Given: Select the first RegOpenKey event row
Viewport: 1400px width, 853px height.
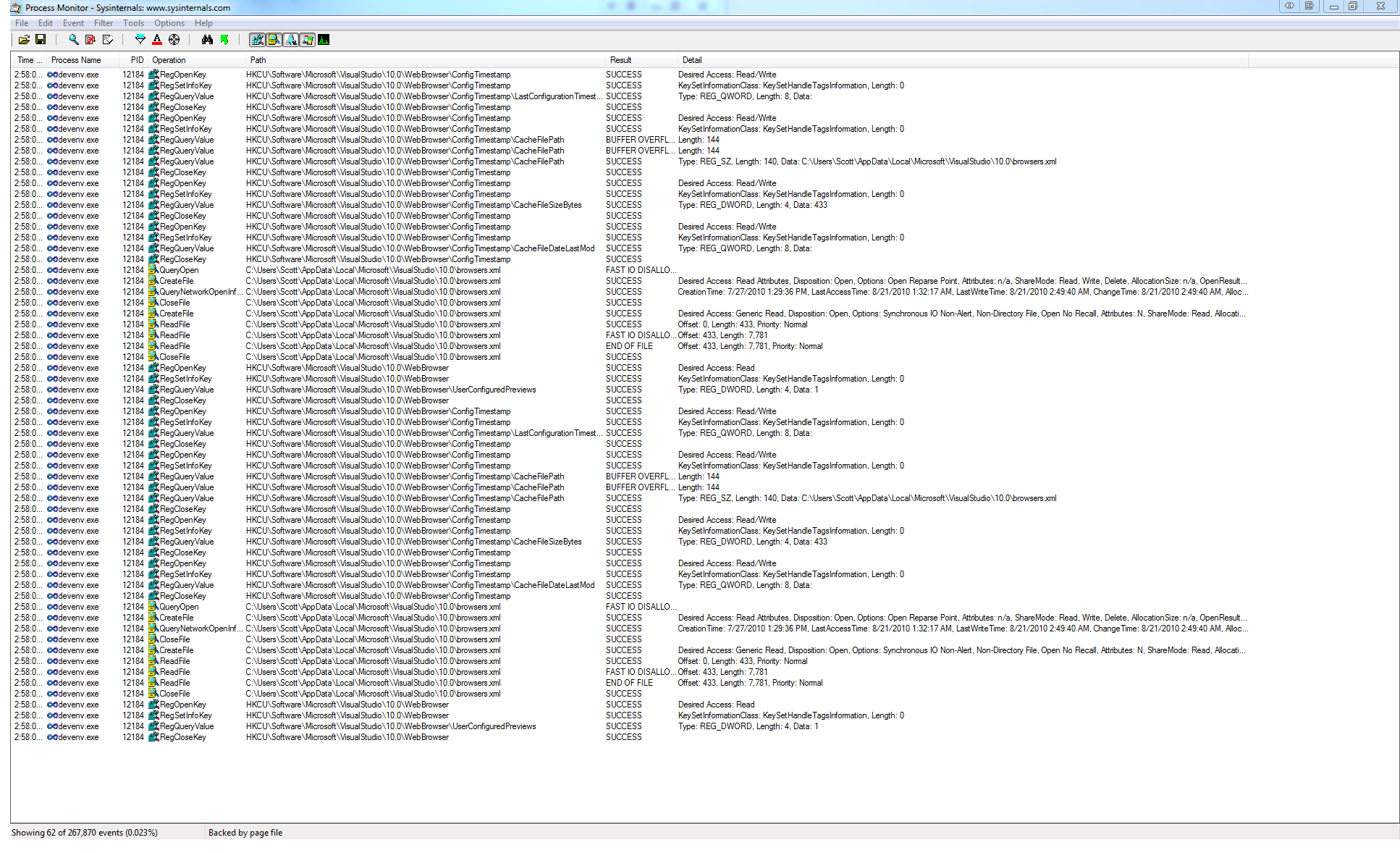Looking at the screenshot, I should (x=183, y=74).
